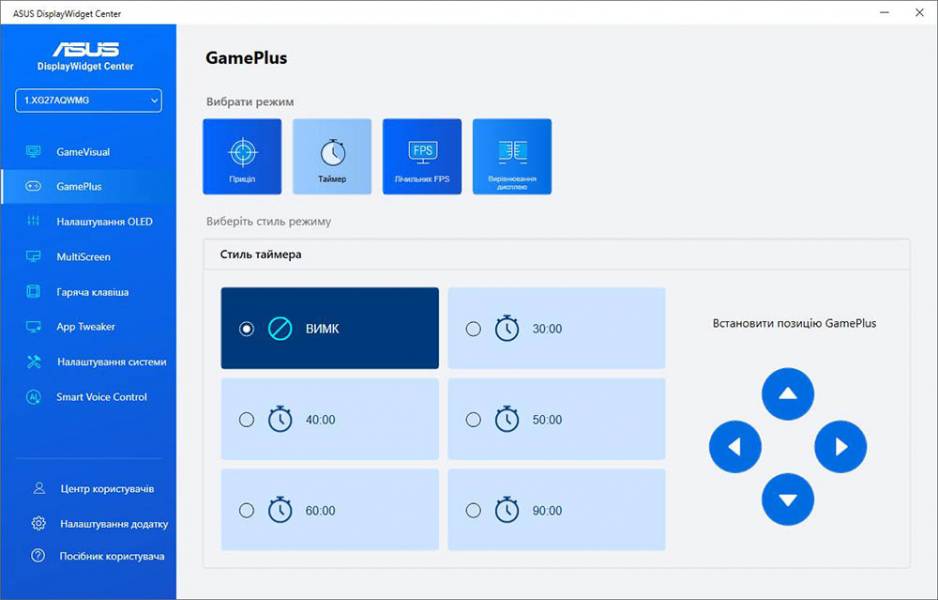Click Центр користувачів link
Image resolution: width=938 pixels, height=600 pixels.
(x=106, y=489)
